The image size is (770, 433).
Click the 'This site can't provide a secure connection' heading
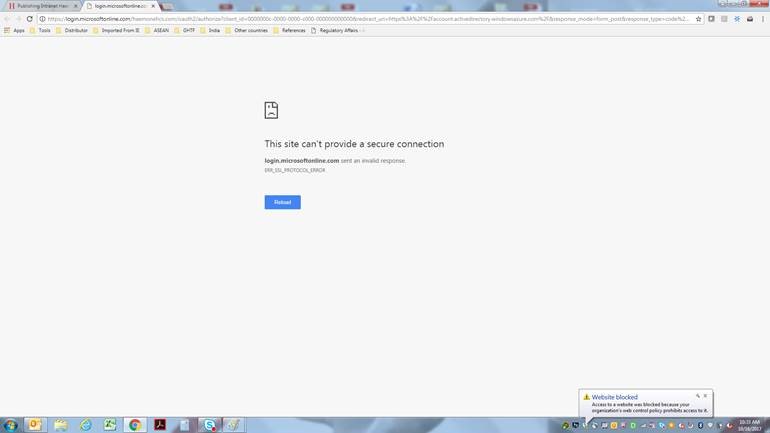354,144
